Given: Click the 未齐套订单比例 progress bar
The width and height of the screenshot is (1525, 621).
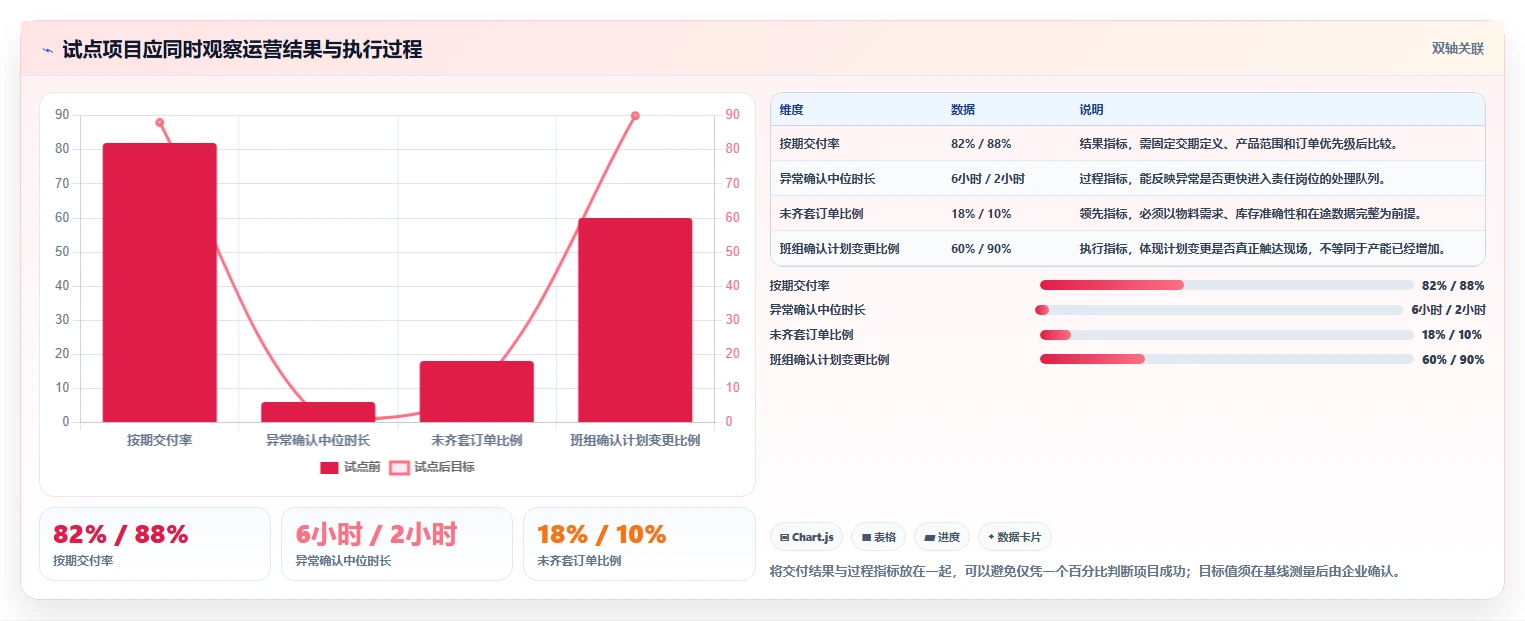Looking at the screenshot, I should click(1226, 335).
